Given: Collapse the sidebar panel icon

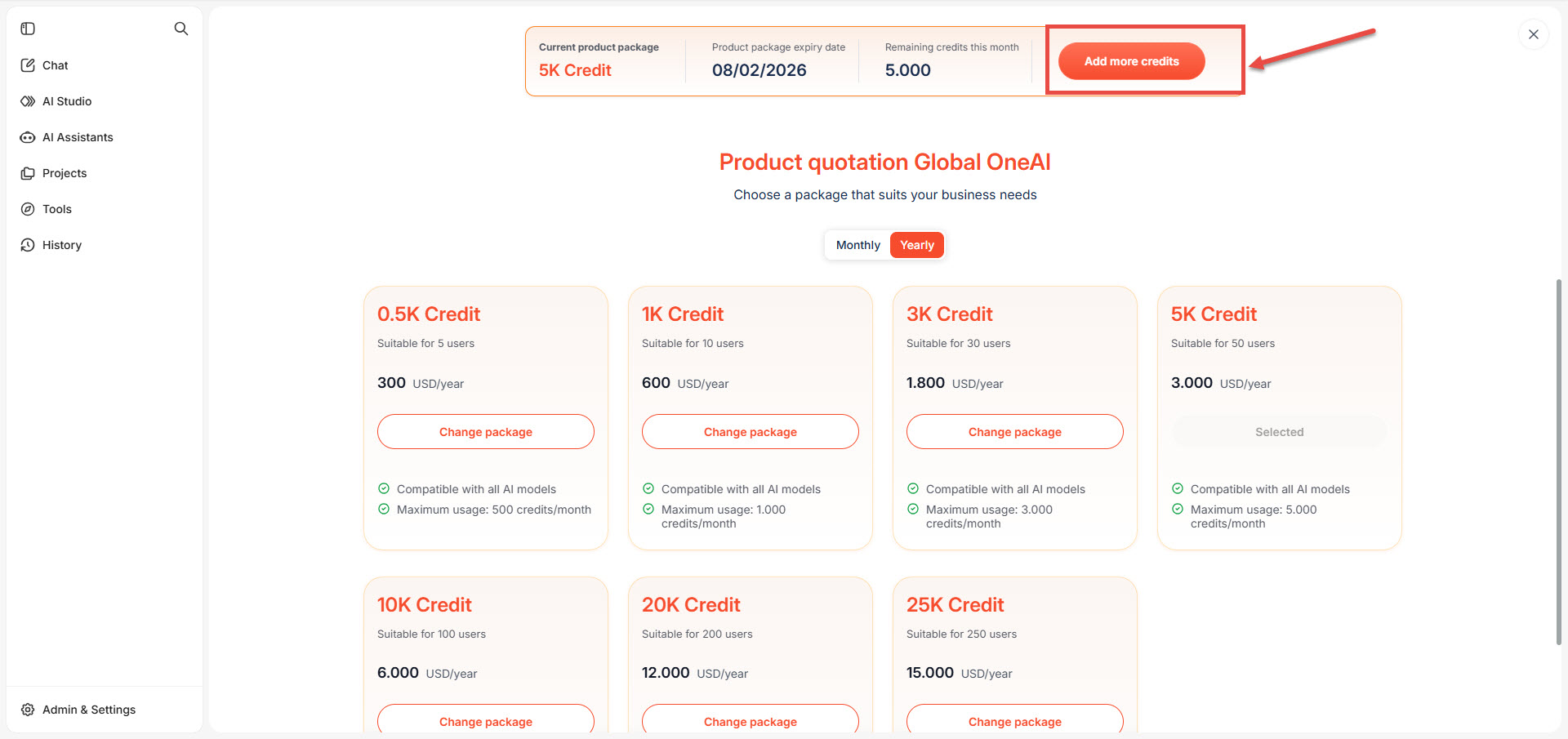Looking at the screenshot, I should point(28,29).
